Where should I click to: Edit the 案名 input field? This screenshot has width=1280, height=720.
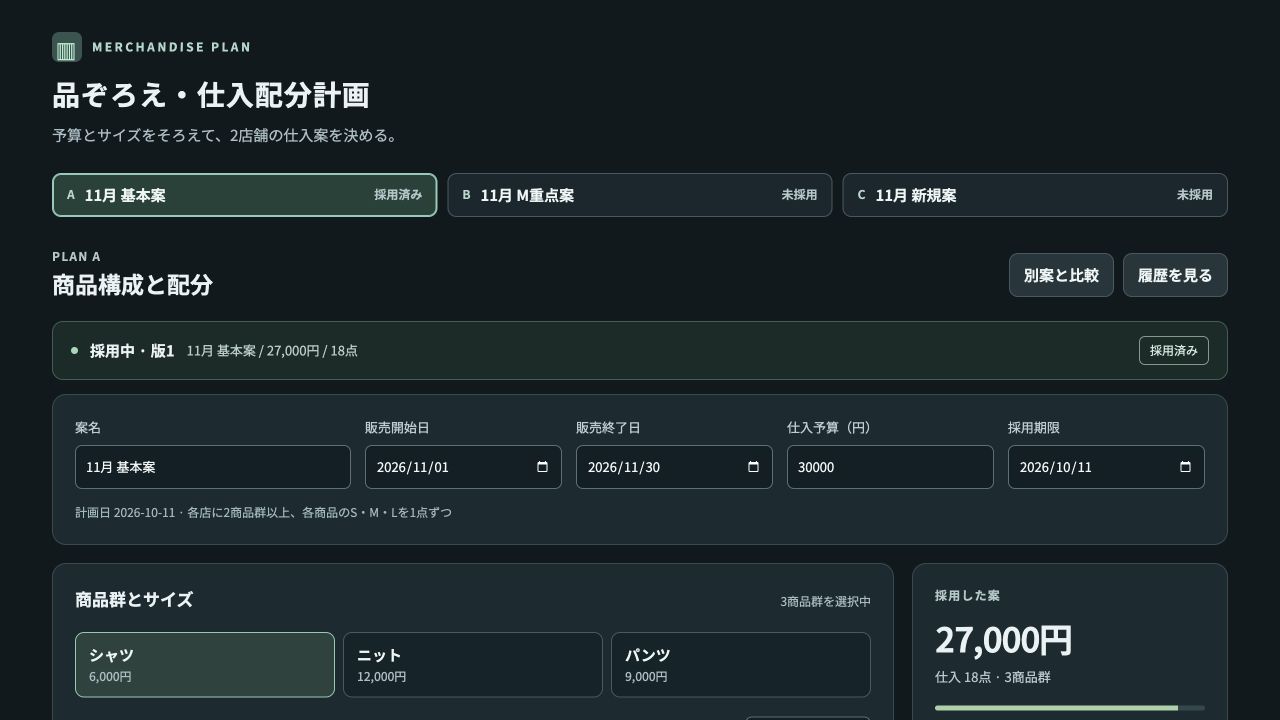pos(213,467)
